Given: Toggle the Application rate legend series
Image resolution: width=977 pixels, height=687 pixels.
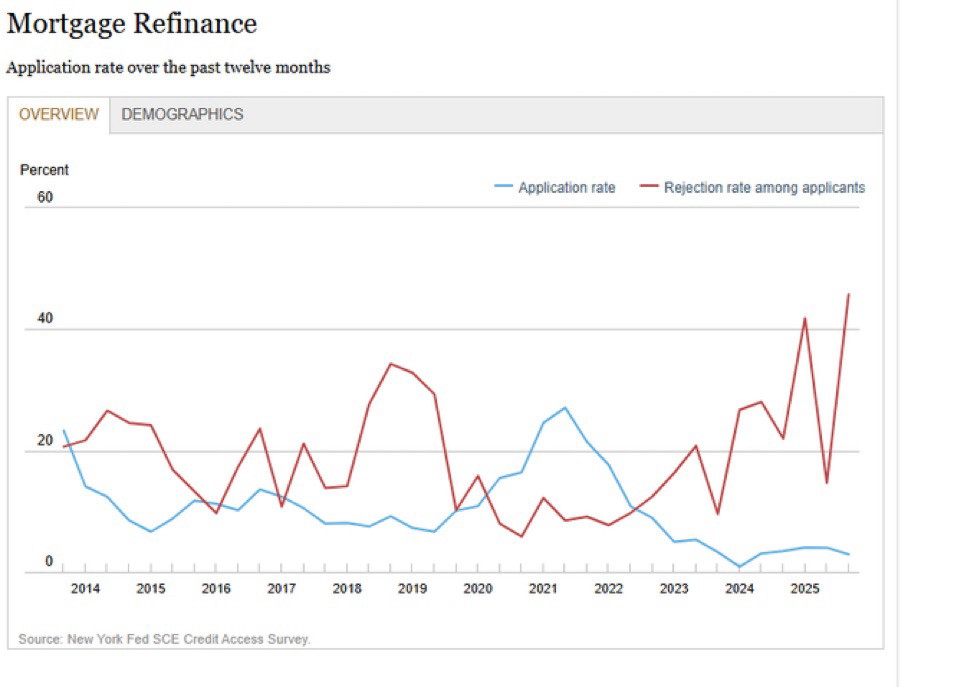Looking at the screenshot, I should pos(566,187).
